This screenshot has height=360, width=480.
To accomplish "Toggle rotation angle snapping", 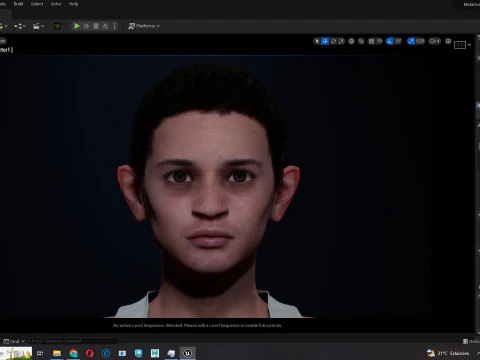I will click(x=390, y=41).
